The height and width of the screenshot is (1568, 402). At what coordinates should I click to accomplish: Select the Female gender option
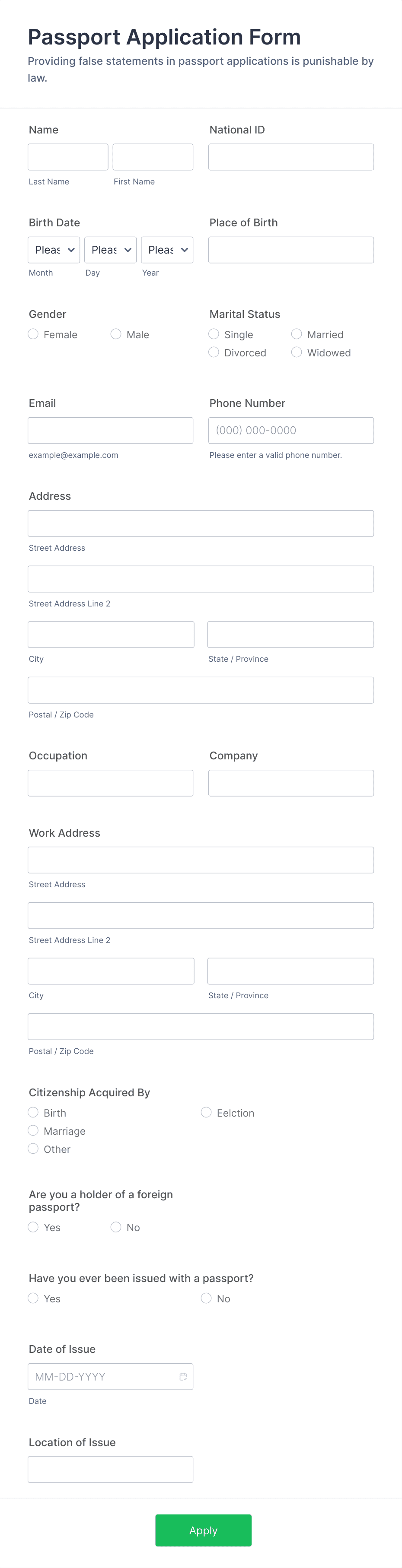(x=33, y=334)
